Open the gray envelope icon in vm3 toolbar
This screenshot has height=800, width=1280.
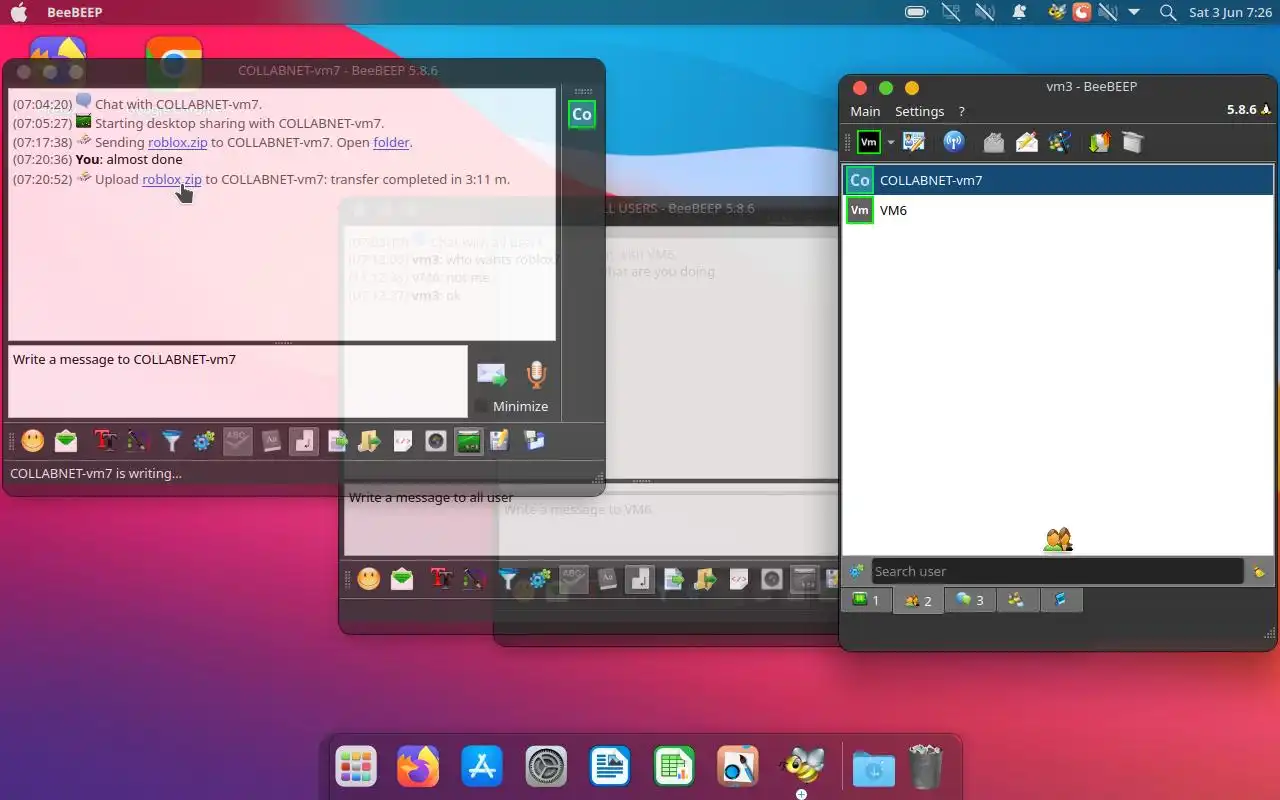coord(994,142)
